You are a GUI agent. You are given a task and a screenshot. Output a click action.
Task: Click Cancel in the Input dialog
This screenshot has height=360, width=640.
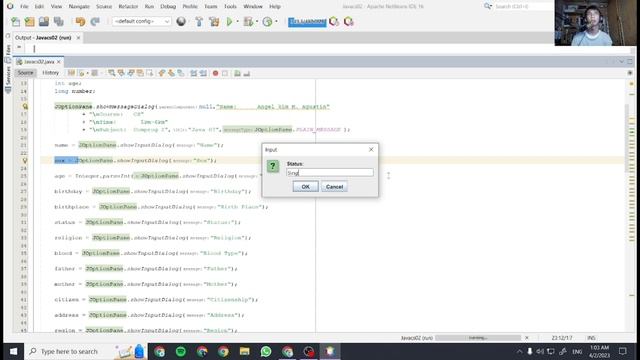[334, 187]
